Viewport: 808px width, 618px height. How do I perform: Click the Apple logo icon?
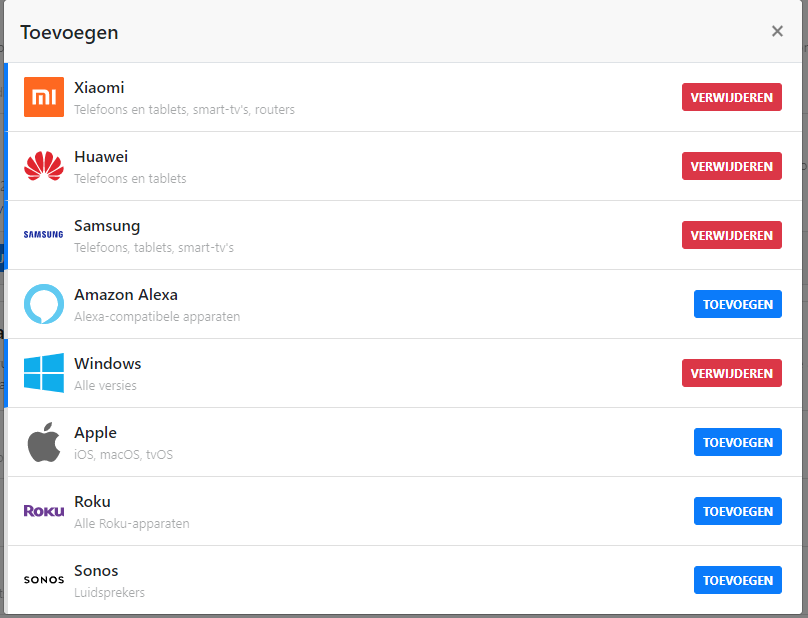44,442
